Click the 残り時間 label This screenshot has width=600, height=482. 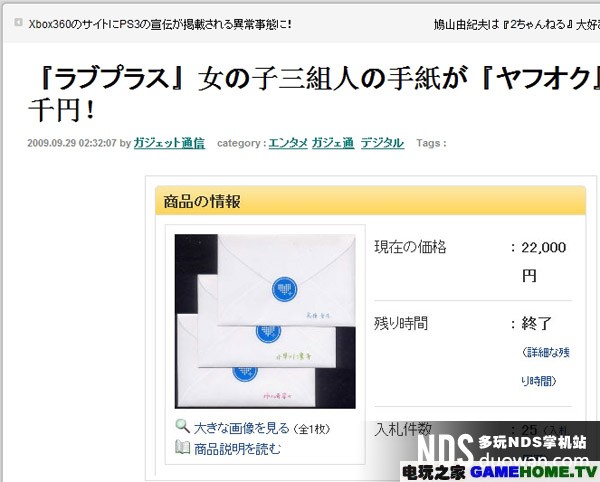pos(401,324)
